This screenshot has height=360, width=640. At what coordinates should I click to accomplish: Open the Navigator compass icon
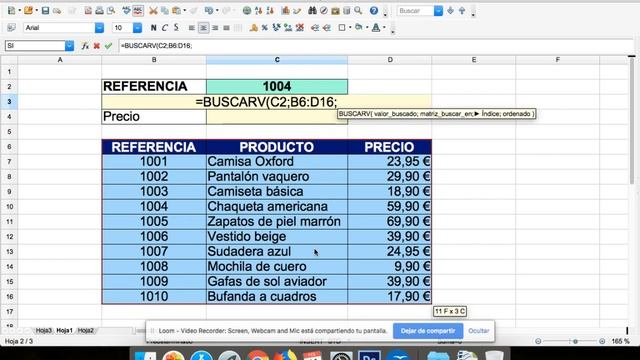point(324,11)
